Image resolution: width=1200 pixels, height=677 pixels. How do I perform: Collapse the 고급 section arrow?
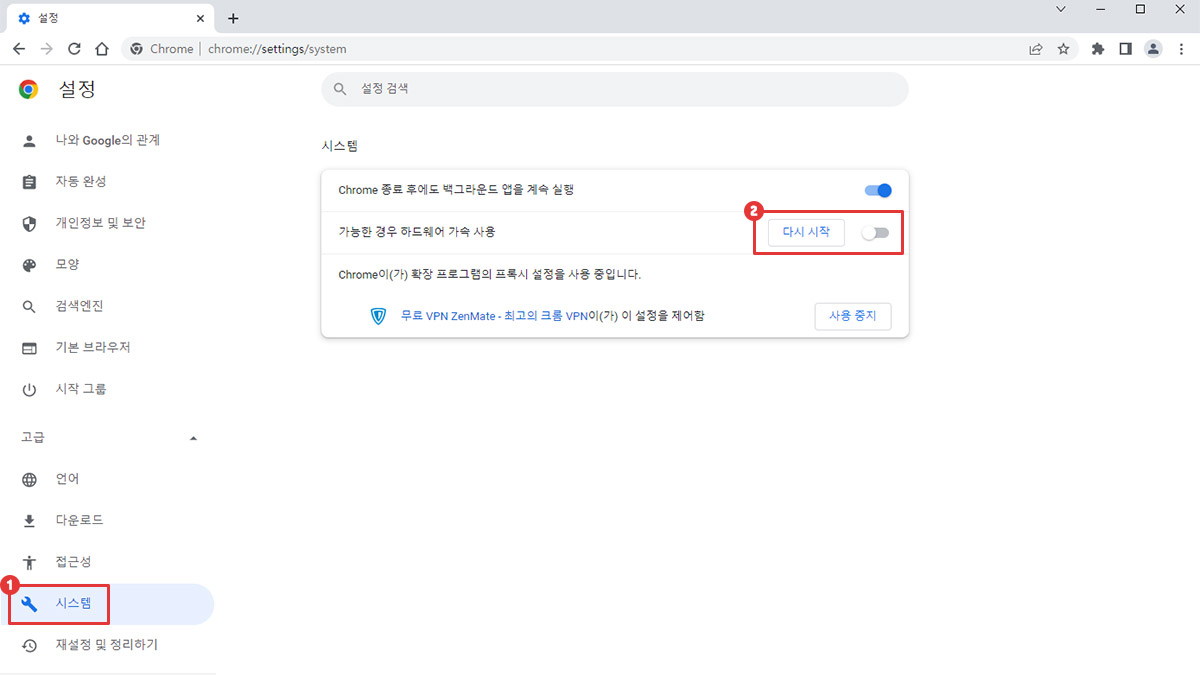(x=193, y=438)
